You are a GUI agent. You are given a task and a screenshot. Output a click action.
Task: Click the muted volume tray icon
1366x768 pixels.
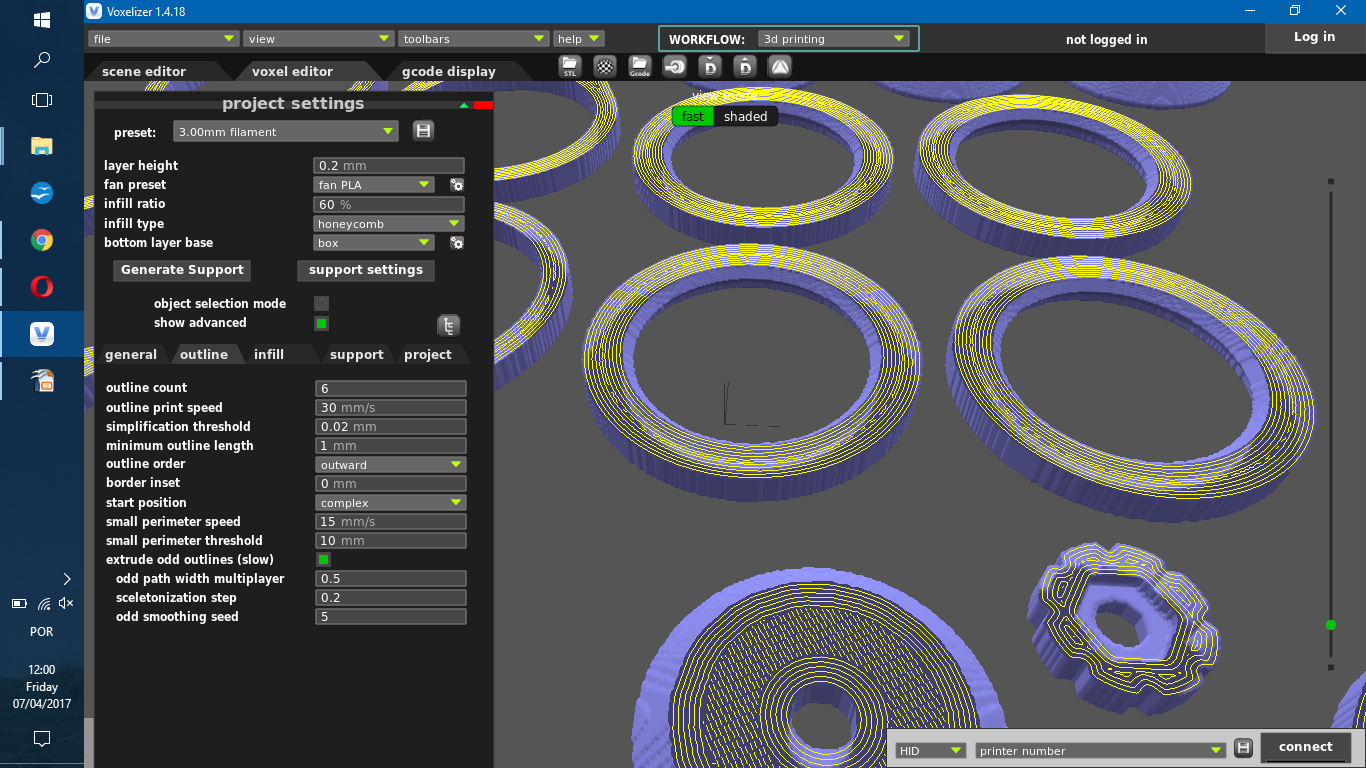tap(66, 603)
